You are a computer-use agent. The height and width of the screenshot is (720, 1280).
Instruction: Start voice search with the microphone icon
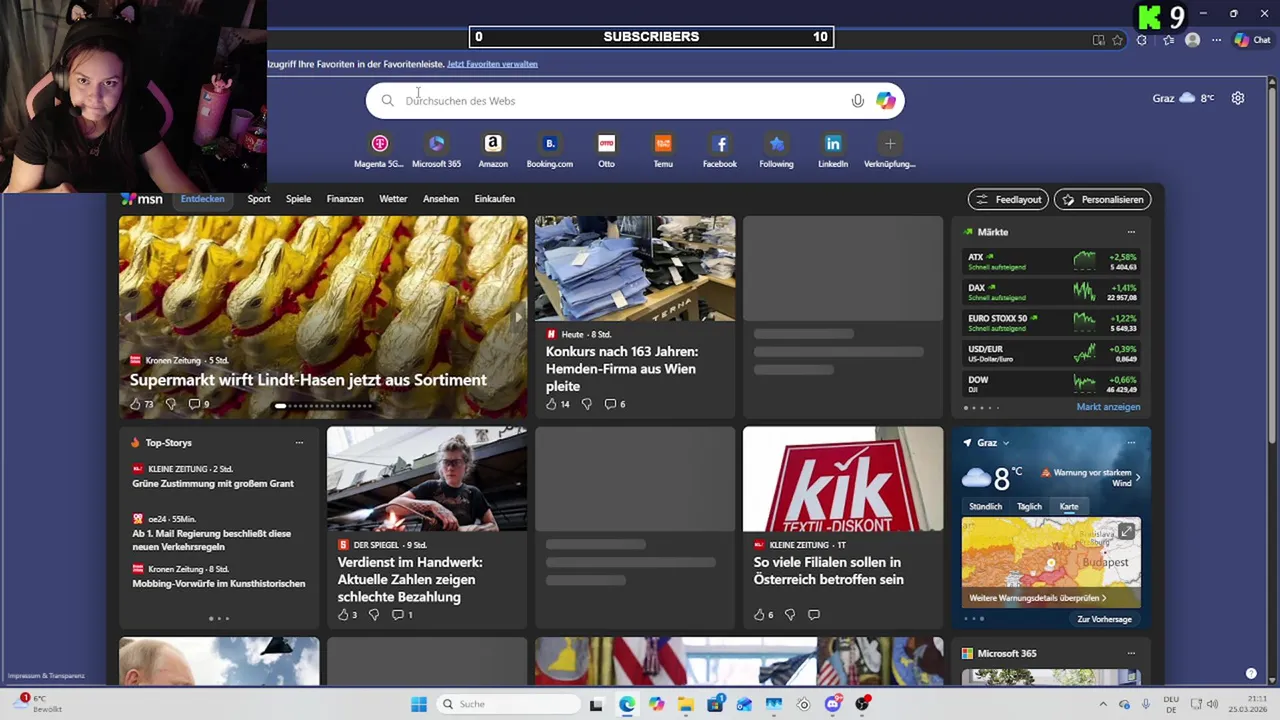[x=857, y=101]
